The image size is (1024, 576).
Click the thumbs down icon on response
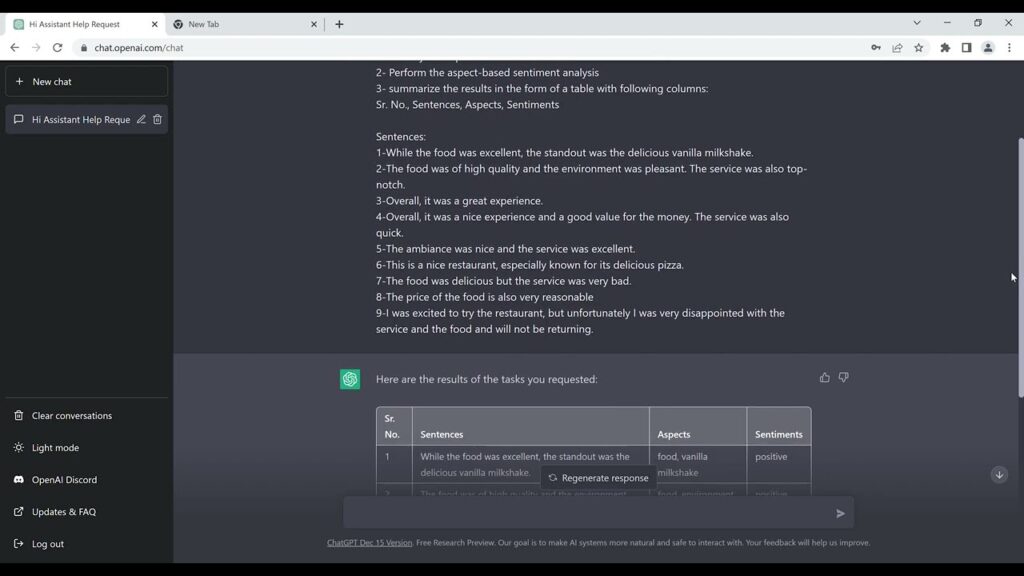click(x=843, y=378)
